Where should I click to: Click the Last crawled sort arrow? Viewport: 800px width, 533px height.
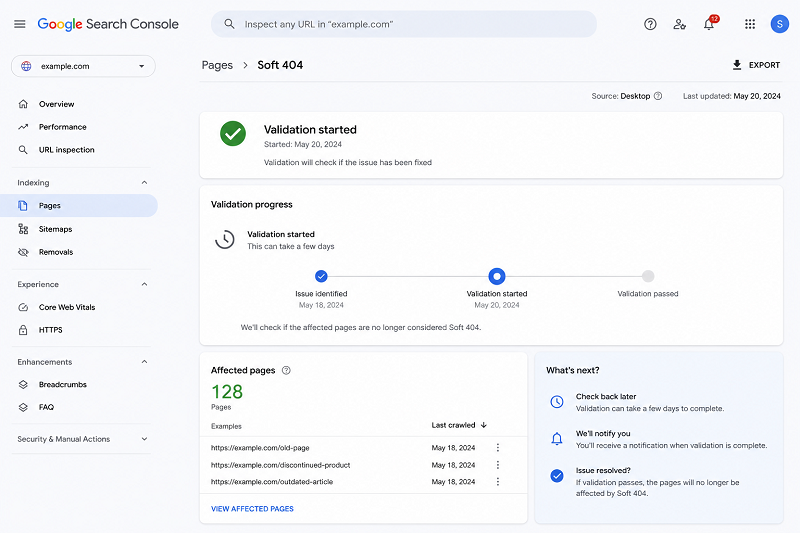pyautogui.click(x=484, y=425)
